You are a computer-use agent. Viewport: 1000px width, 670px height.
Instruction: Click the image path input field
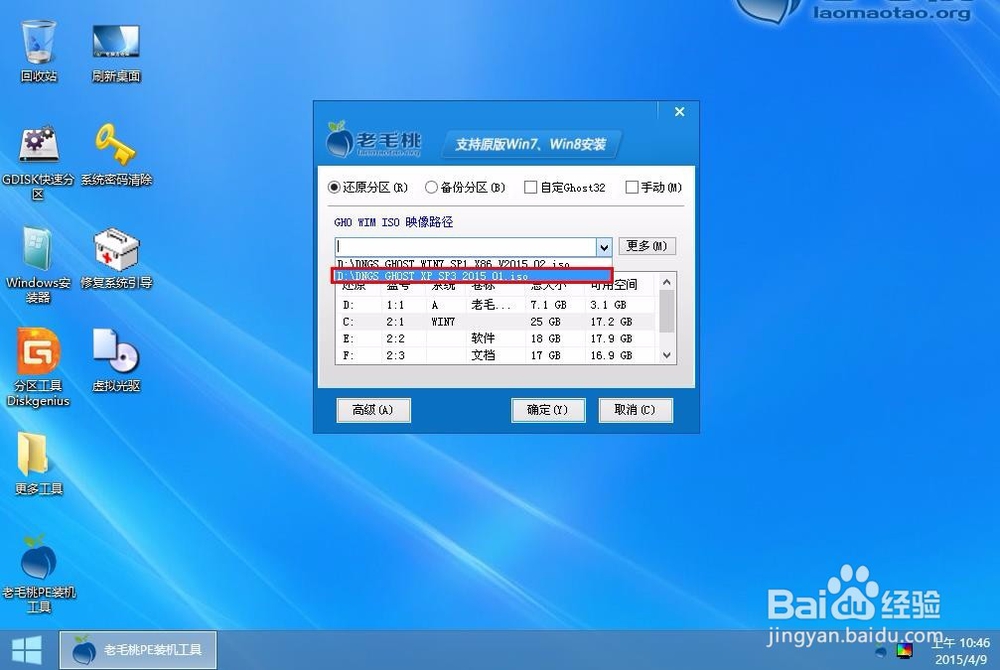coord(466,246)
